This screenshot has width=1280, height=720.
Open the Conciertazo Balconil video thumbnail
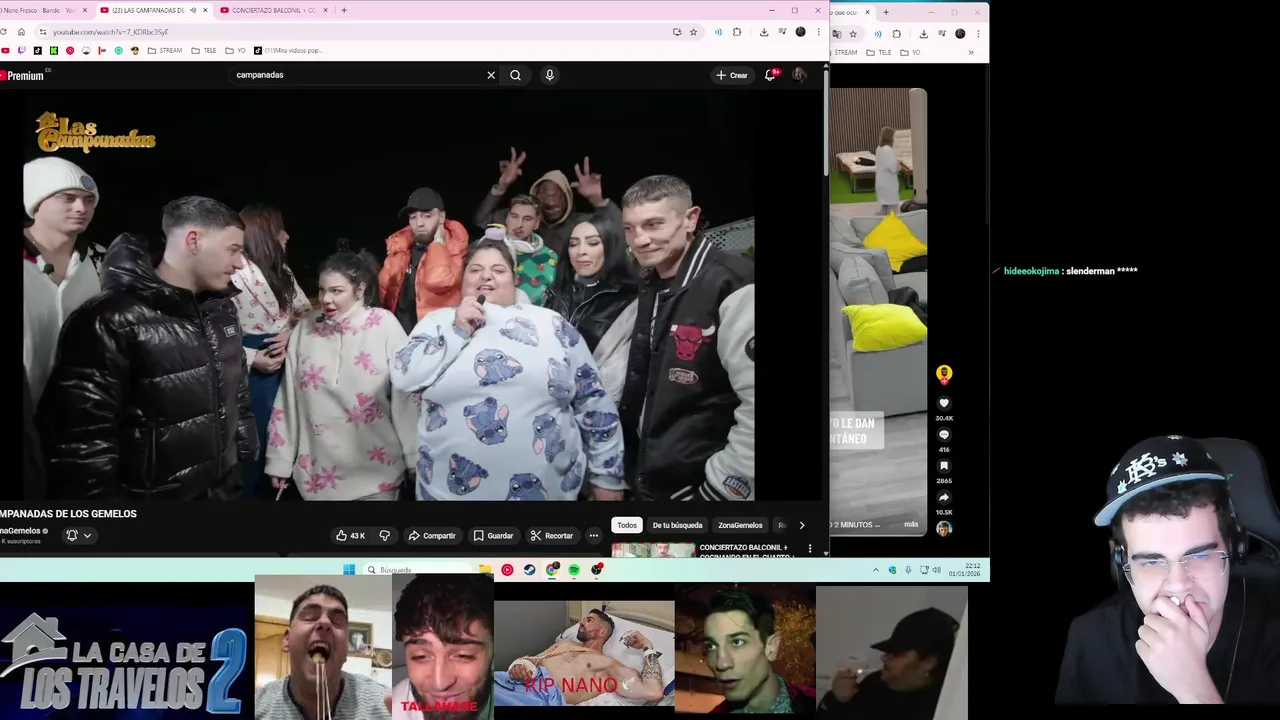coord(653,550)
